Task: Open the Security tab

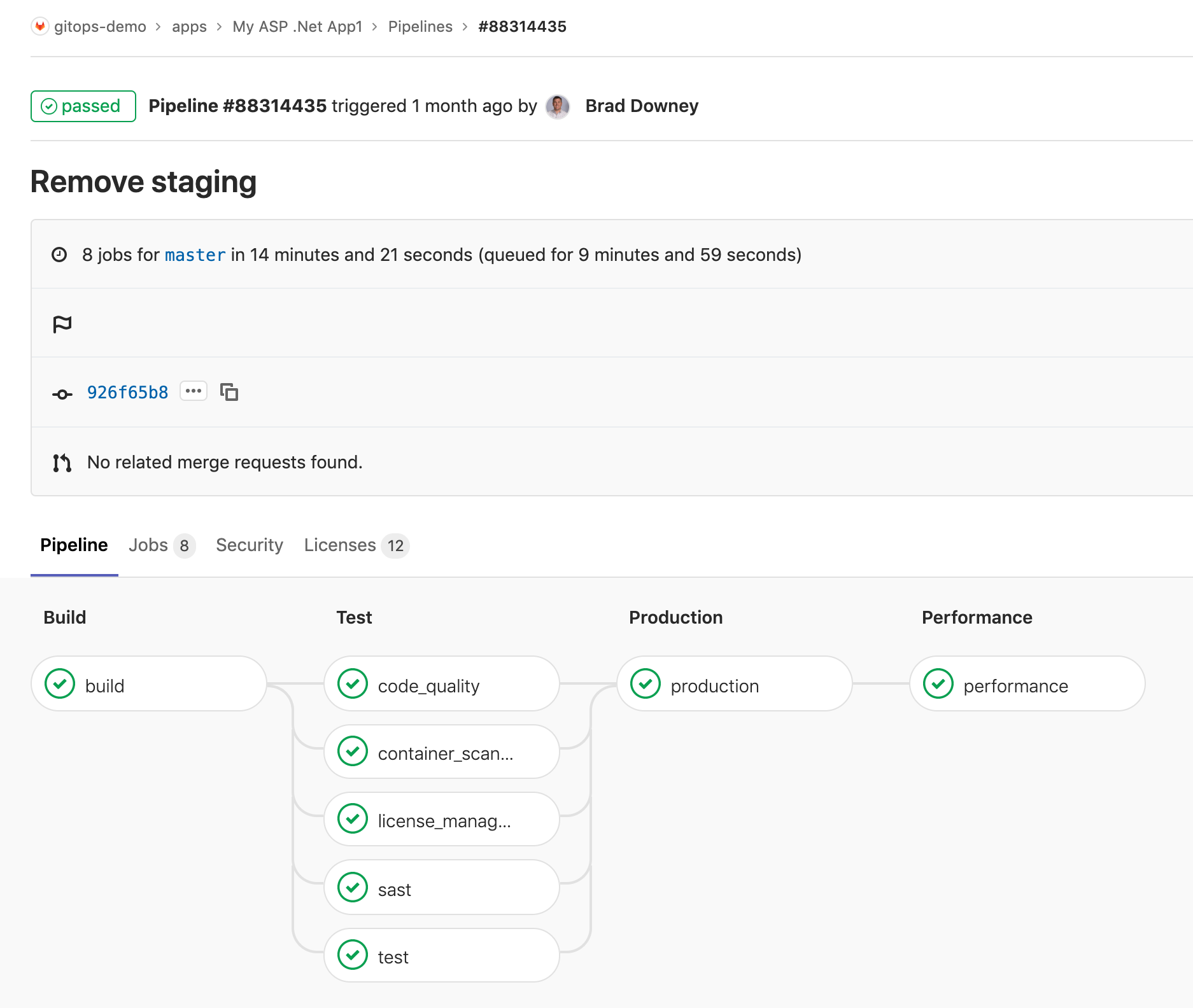Action: tap(250, 545)
